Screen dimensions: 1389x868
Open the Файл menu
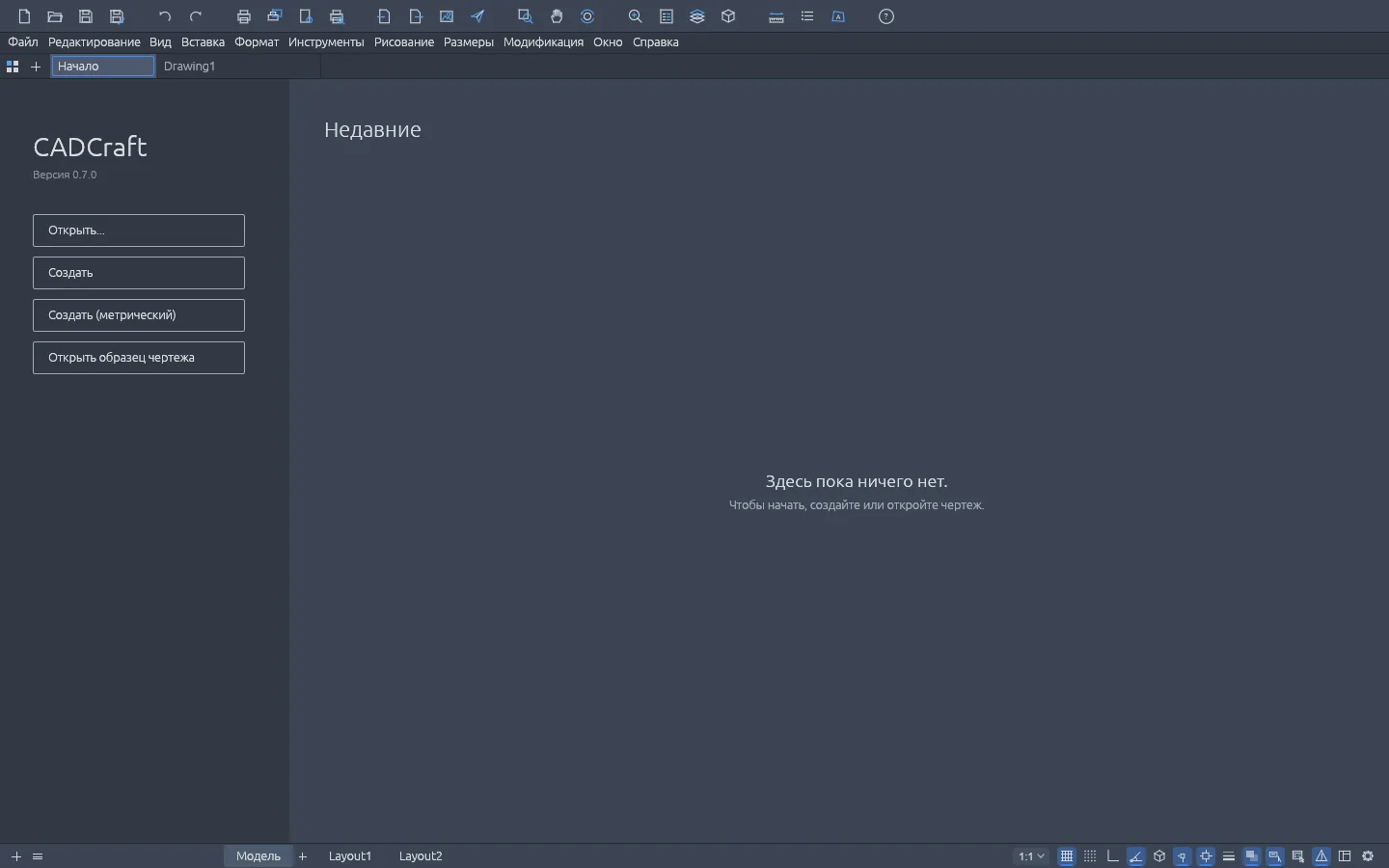click(x=23, y=42)
